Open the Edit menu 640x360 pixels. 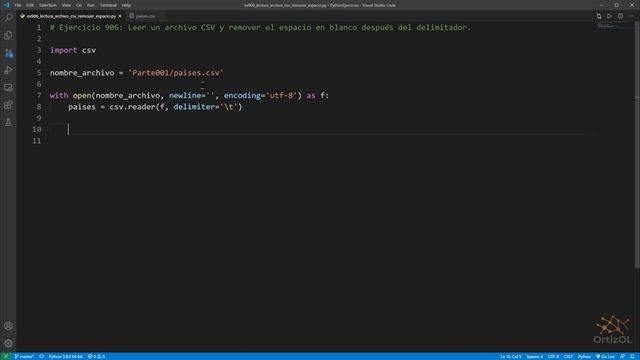pos(30,5)
